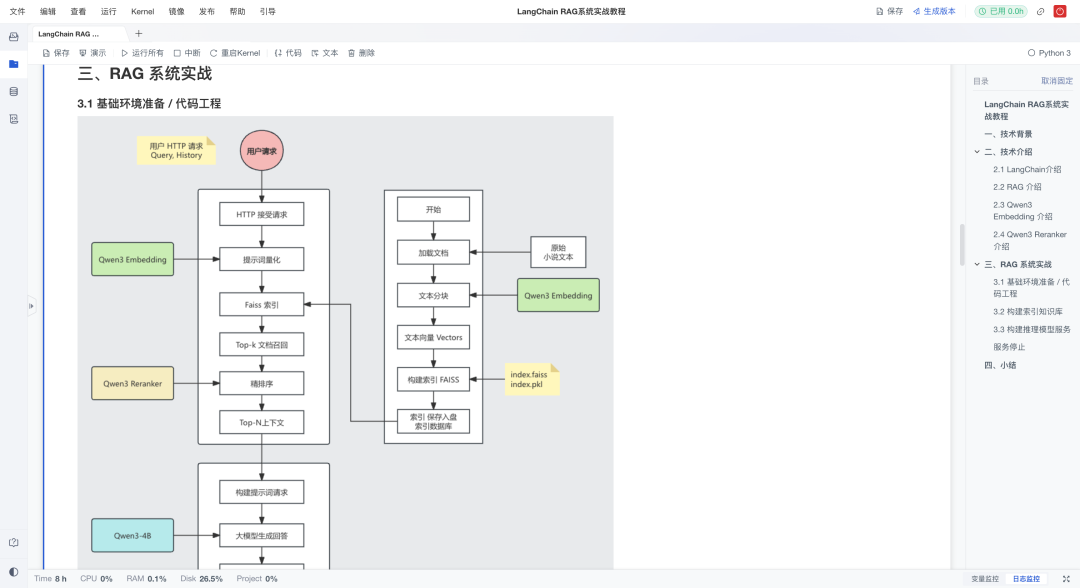Restart the kernel with 重启Kernel
The height and width of the screenshot is (588, 1080).
click(x=235, y=53)
